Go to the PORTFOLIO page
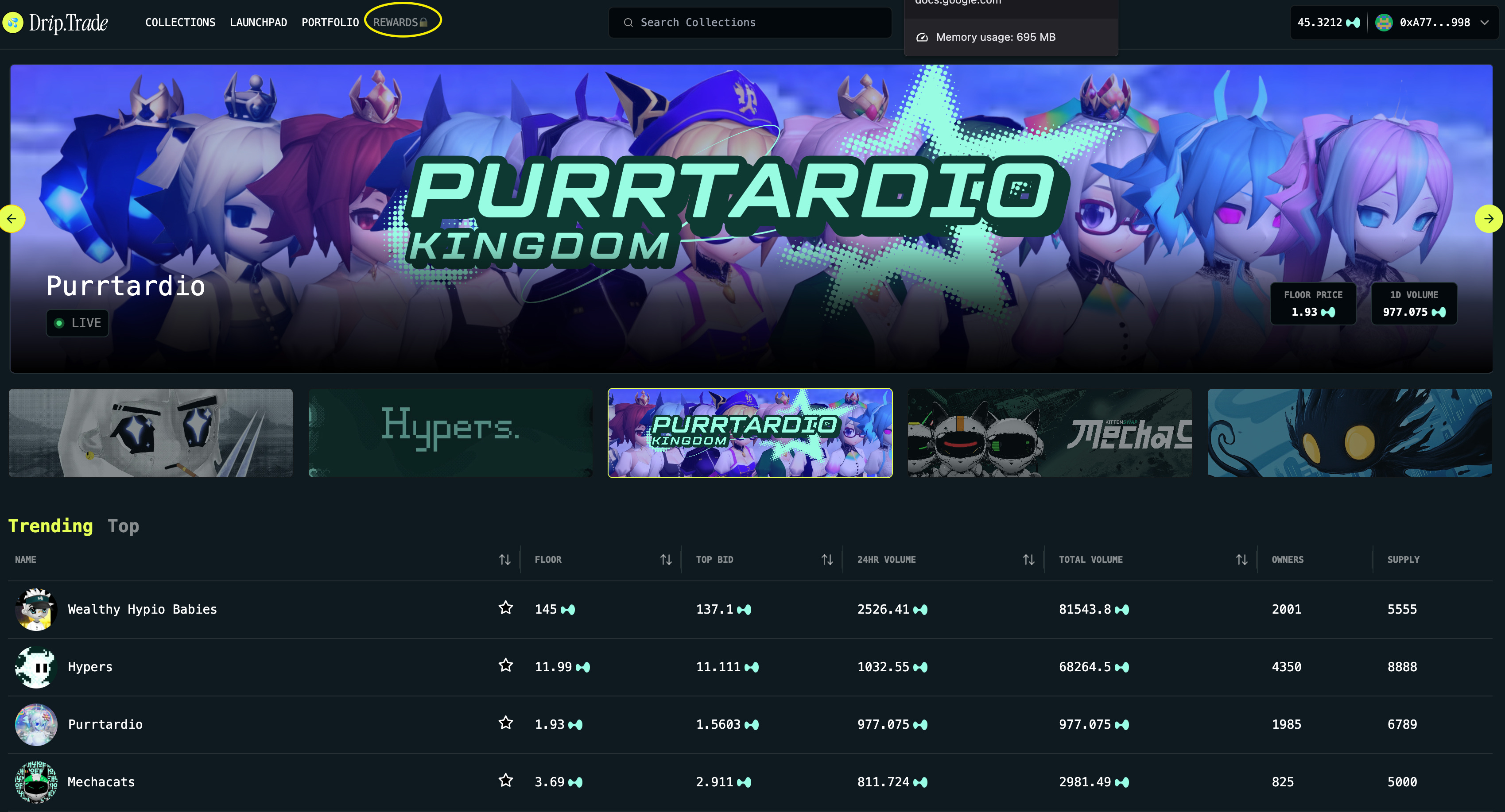The height and width of the screenshot is (812, 1505). pyautogui.click(x=330, y=23)
